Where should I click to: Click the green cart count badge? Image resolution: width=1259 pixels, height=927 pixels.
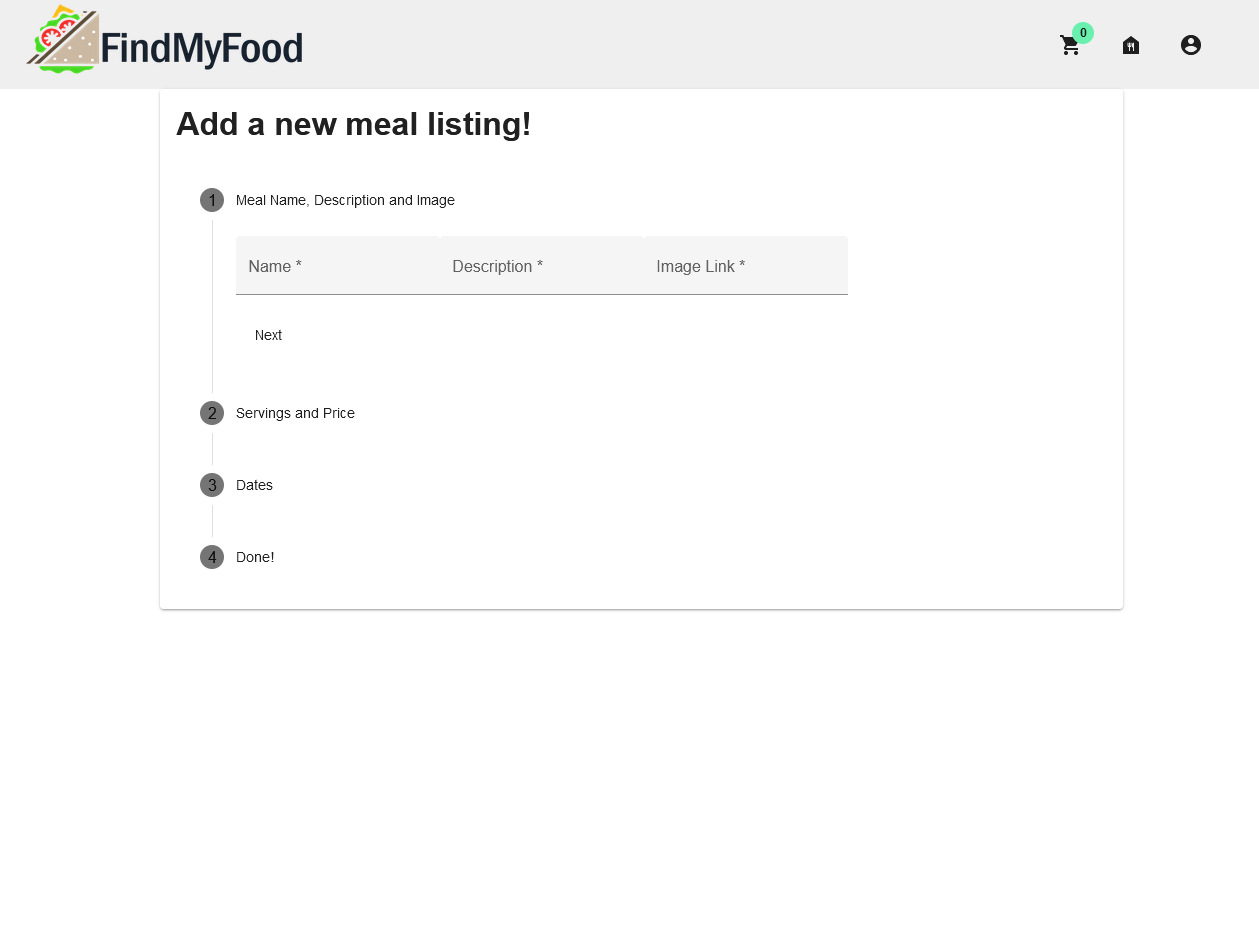[1083, 33]
